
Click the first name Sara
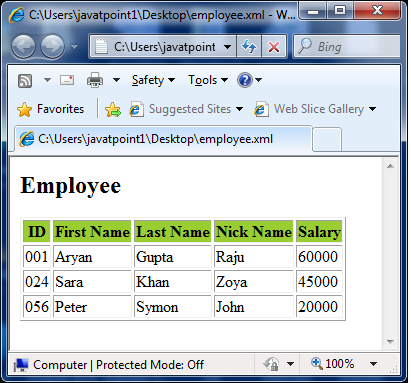click(x=69, y=282)
